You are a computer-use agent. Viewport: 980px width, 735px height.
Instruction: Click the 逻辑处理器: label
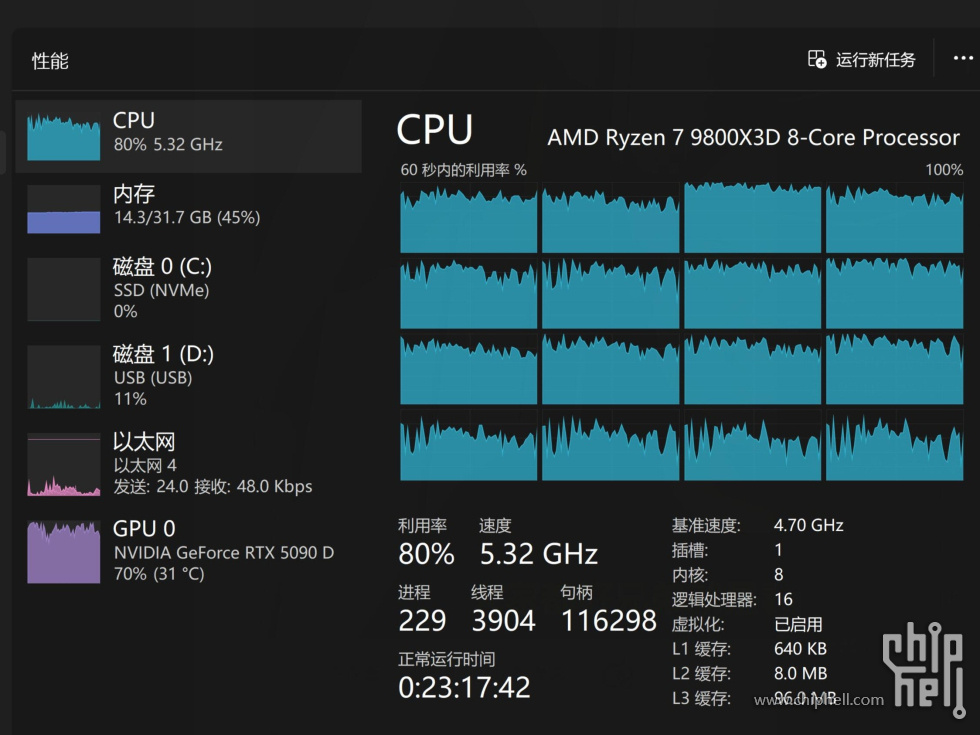coord(714,600)
